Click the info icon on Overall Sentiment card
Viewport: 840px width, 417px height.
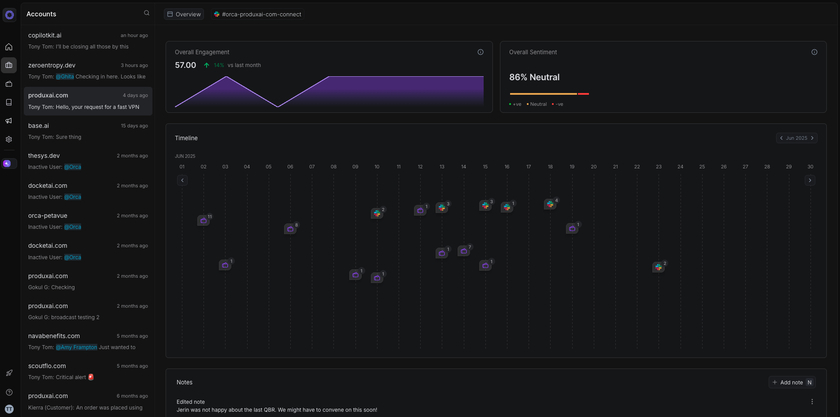click(815, 52)
